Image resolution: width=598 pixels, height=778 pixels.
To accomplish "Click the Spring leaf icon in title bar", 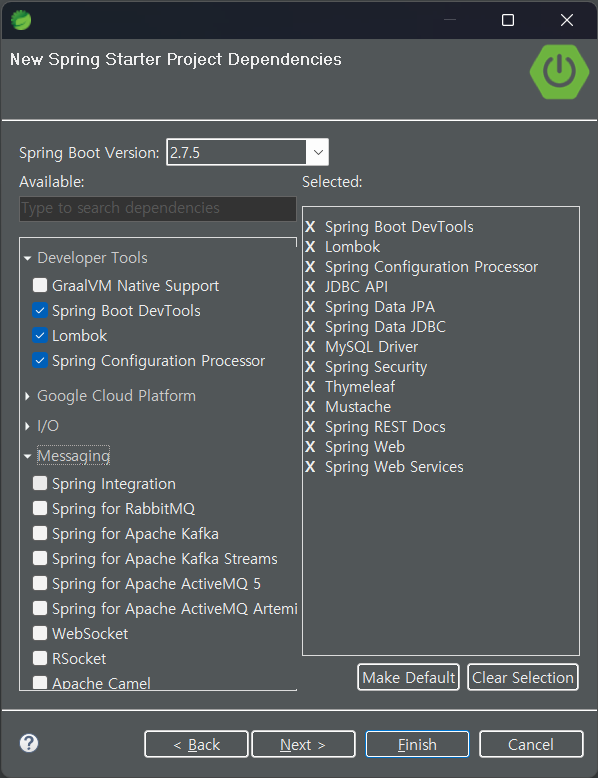I will [x=21, y=20].
